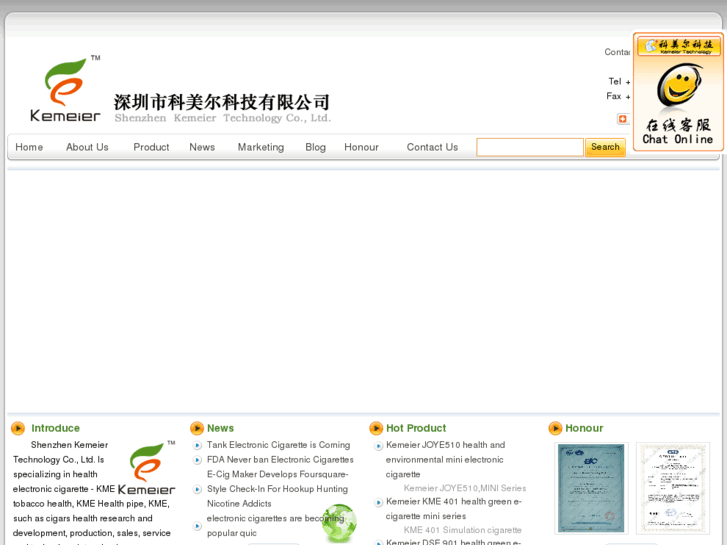The width and height of the screenshot is (727, 545).
Task: View the white honour certificate thumbnail
Action: [673, 488]
